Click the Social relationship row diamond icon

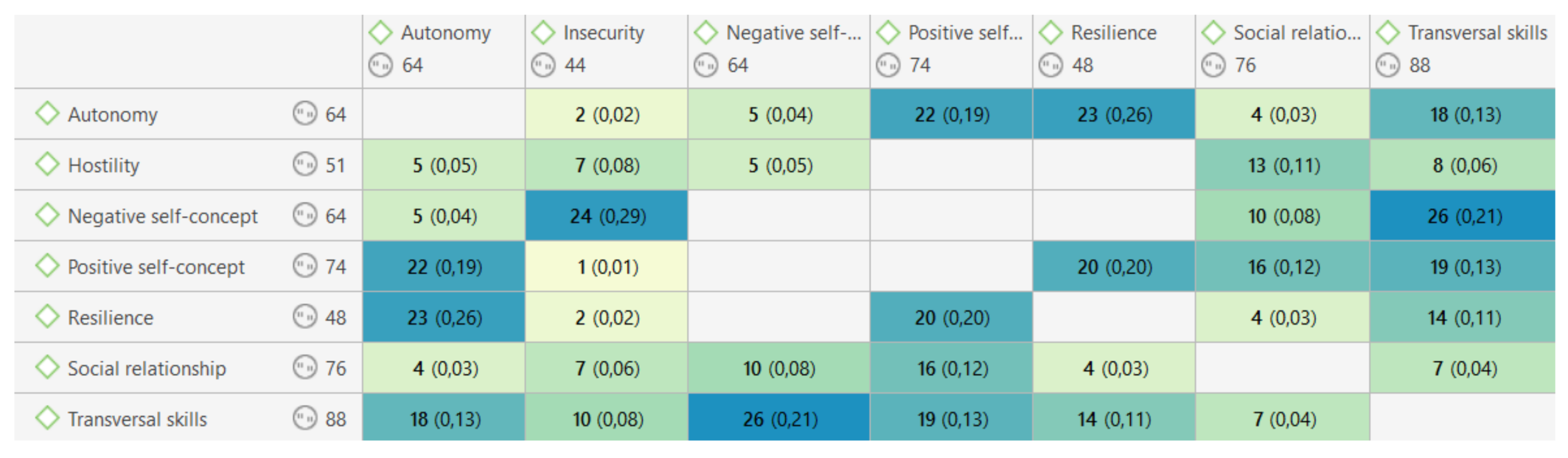tap(47, 368)
